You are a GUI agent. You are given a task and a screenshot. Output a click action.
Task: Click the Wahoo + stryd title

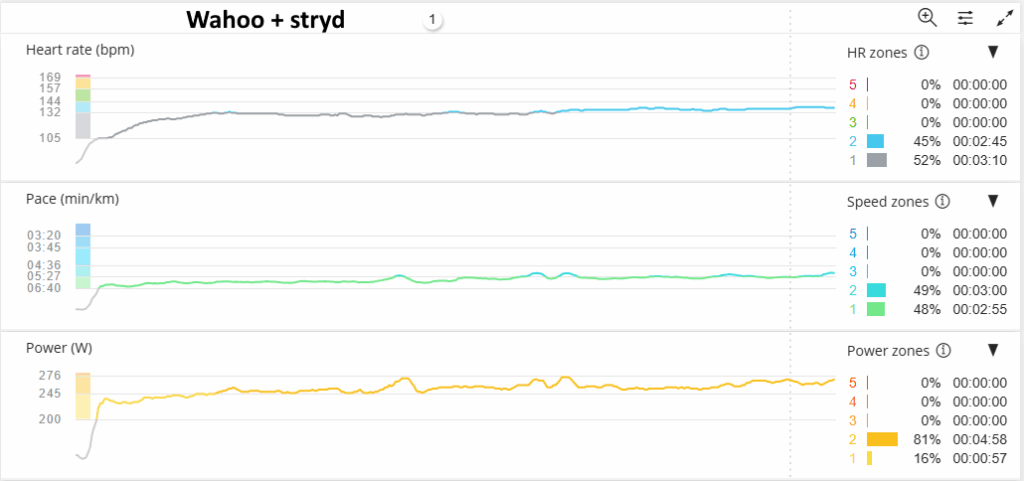(266, 20)
